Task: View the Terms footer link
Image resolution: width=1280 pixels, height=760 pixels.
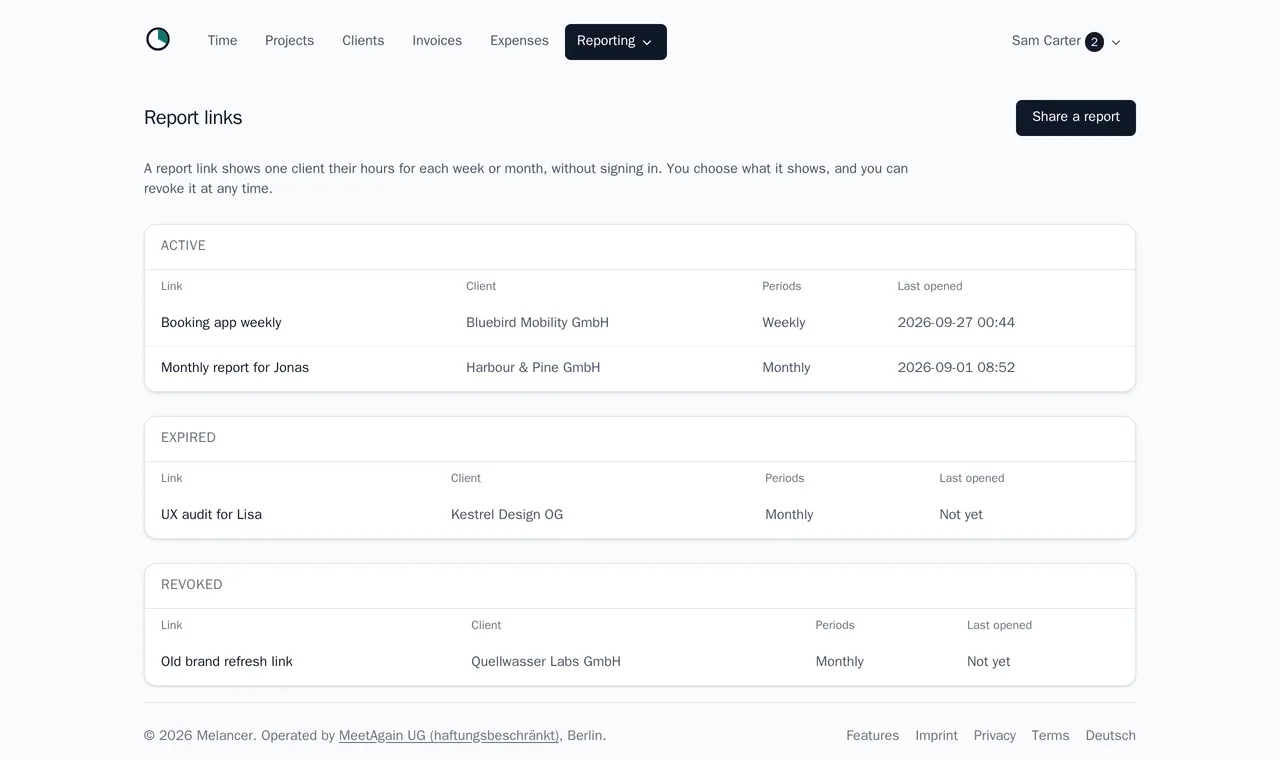Action: click(1050, 736)
